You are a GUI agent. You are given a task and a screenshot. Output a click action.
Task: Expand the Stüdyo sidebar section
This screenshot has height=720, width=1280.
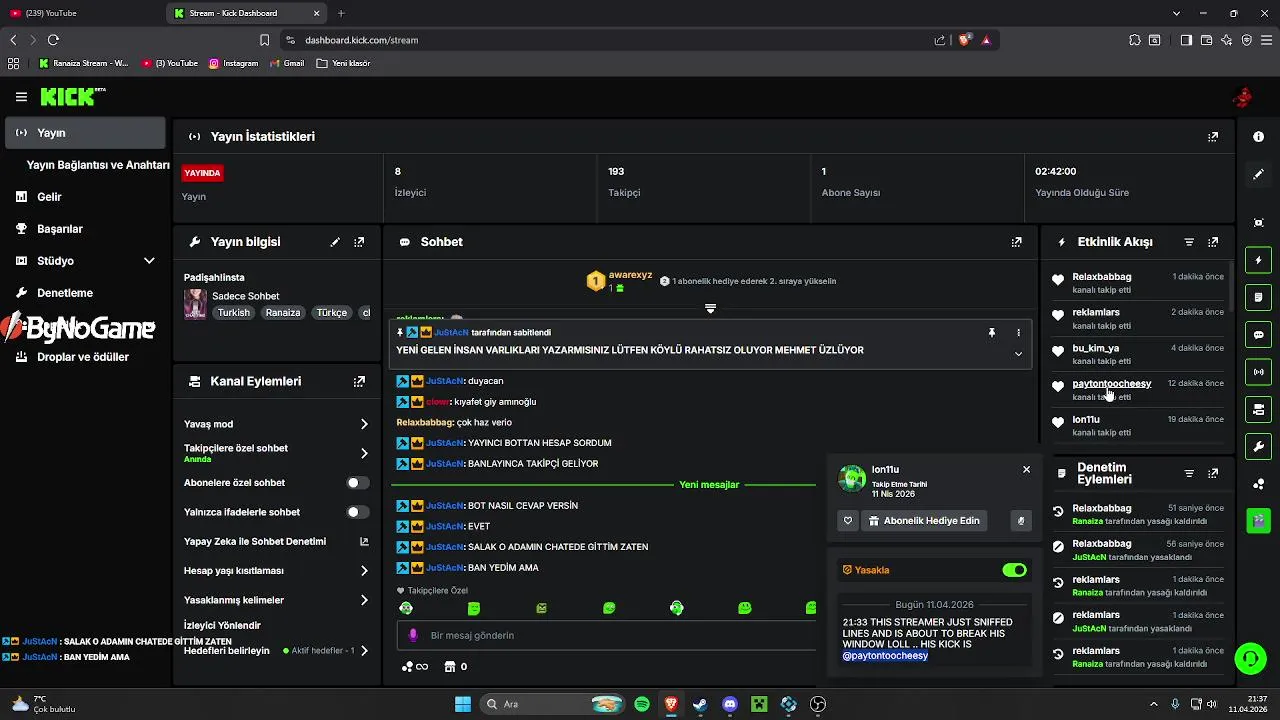[x=149, y=261]
